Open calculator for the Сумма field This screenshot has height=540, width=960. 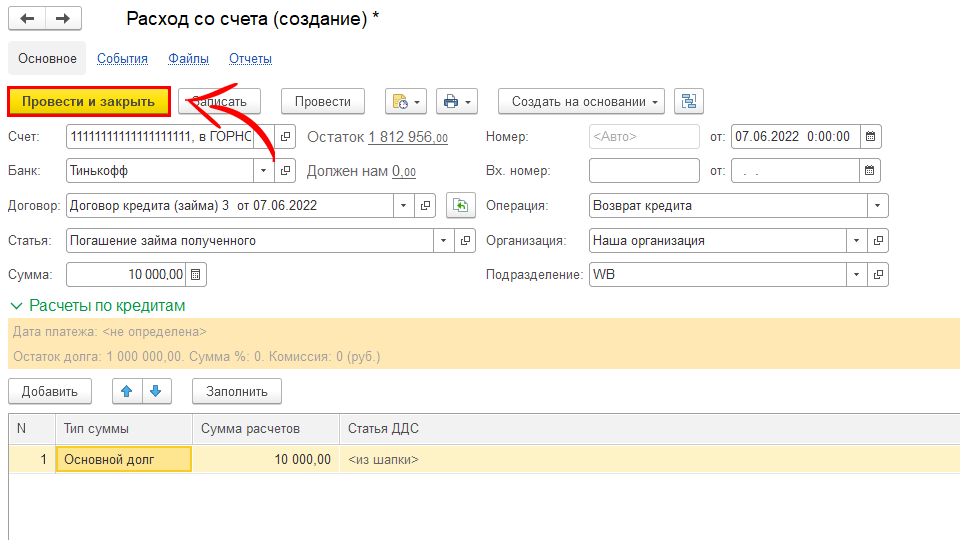tap(196, 274)
